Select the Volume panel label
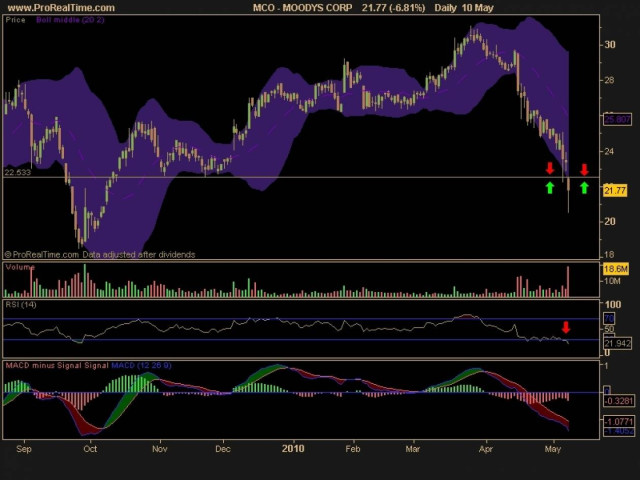Screen dimensions: 640x480 (20, 267)
